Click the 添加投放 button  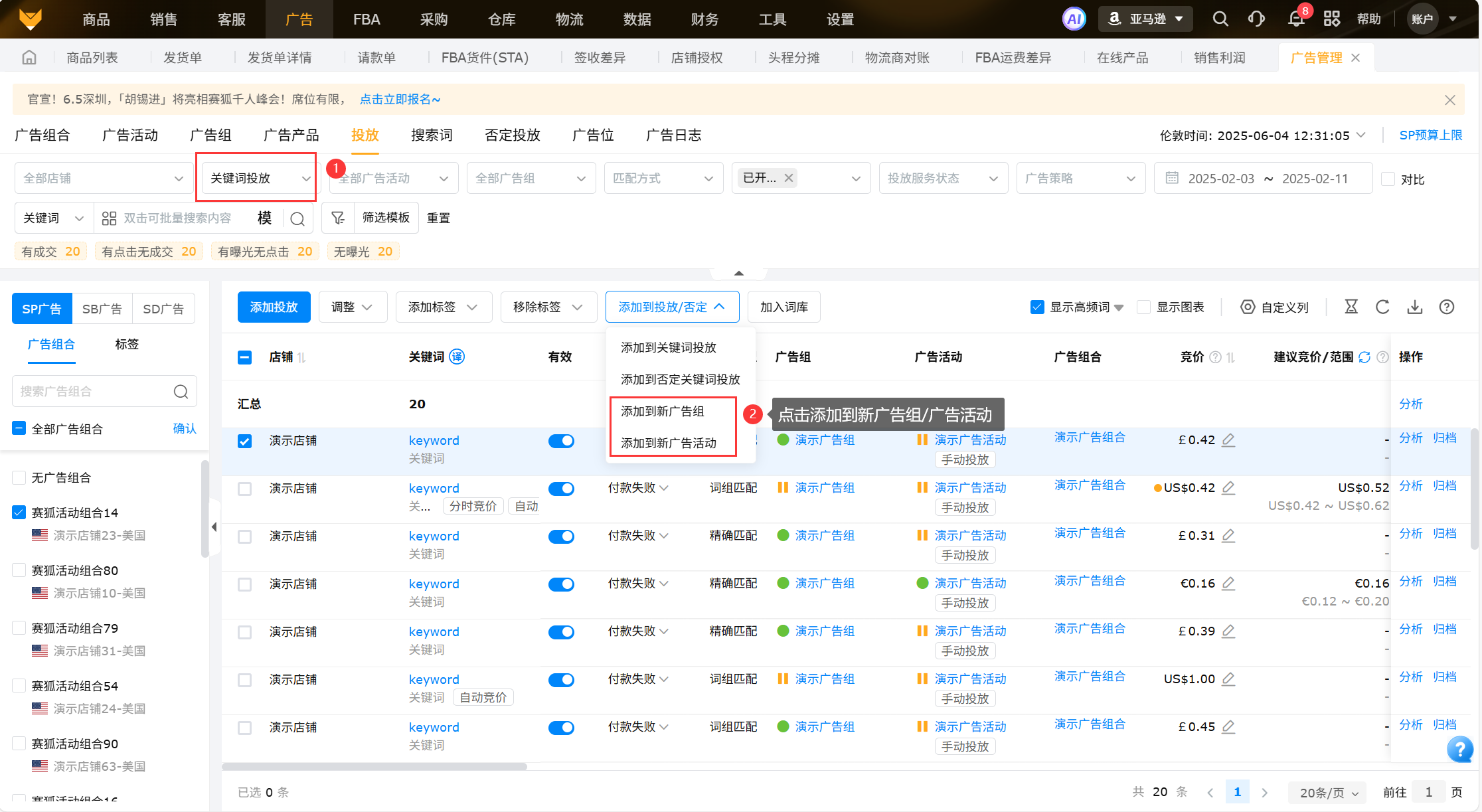tap(274, 307)
